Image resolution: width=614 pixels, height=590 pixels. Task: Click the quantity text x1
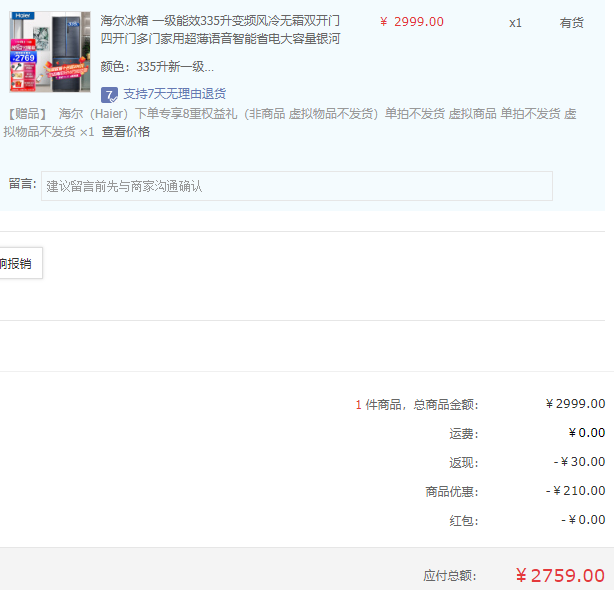tap(515, 23)
